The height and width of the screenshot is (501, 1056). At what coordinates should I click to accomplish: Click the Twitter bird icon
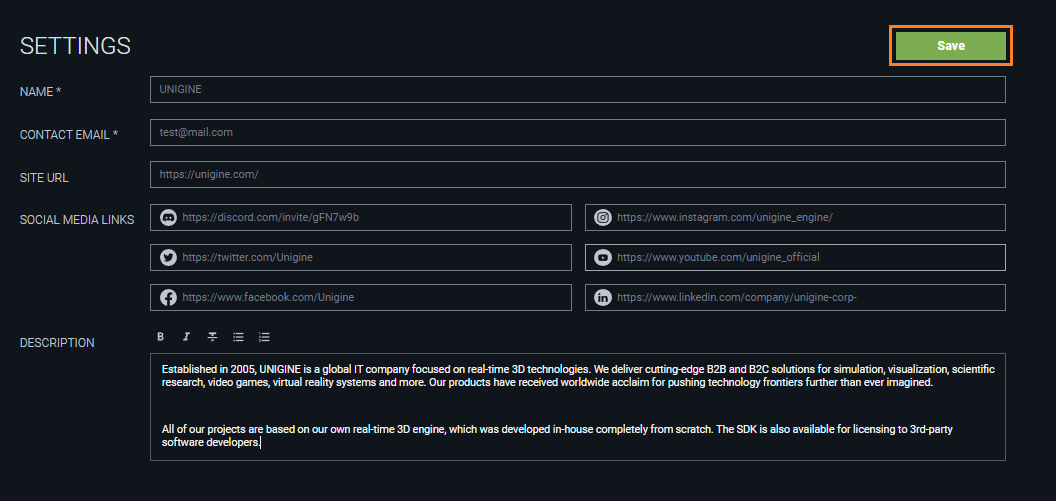(168, 257)
